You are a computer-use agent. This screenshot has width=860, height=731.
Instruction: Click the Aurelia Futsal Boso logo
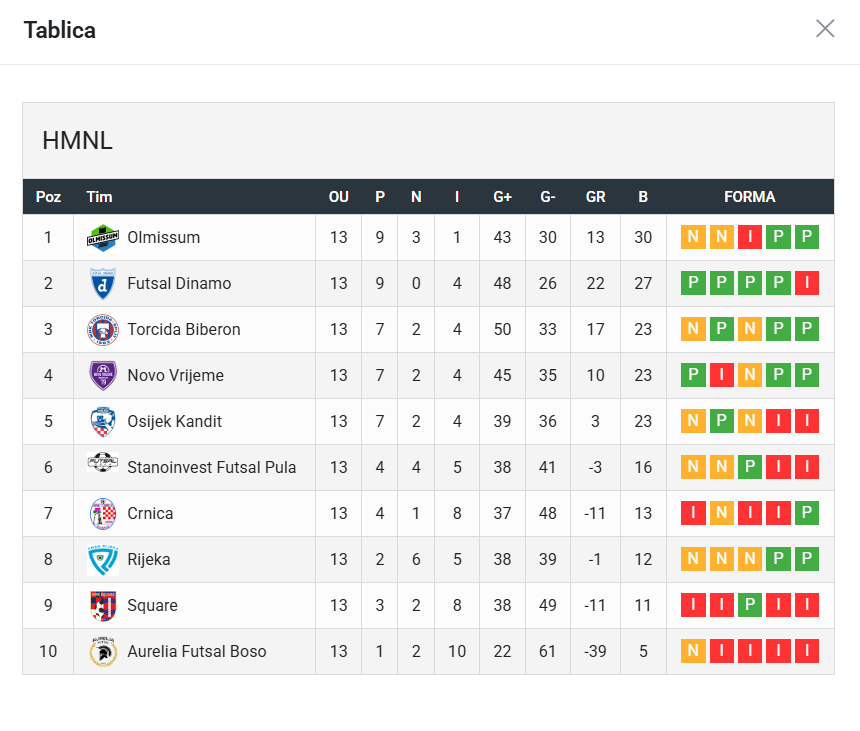[103, 652]
